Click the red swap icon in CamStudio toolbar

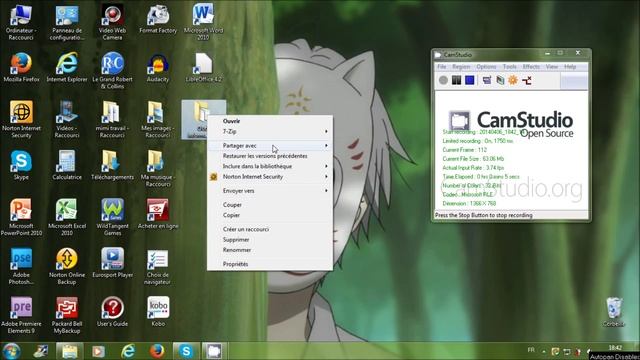[x=527, y=80]
